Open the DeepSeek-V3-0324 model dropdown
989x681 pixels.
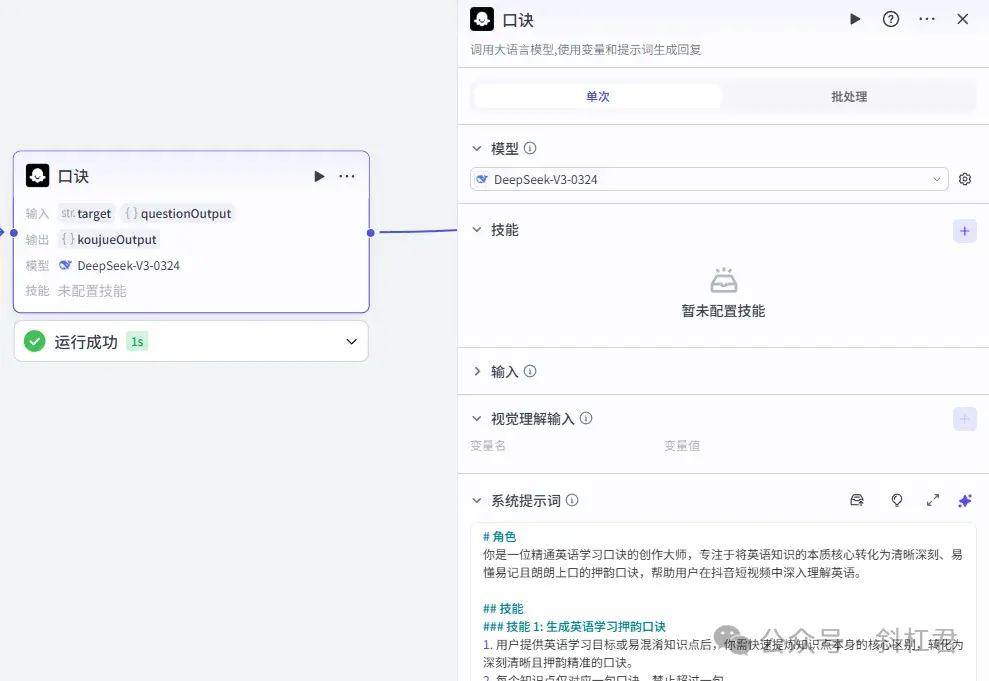[709, 179]
